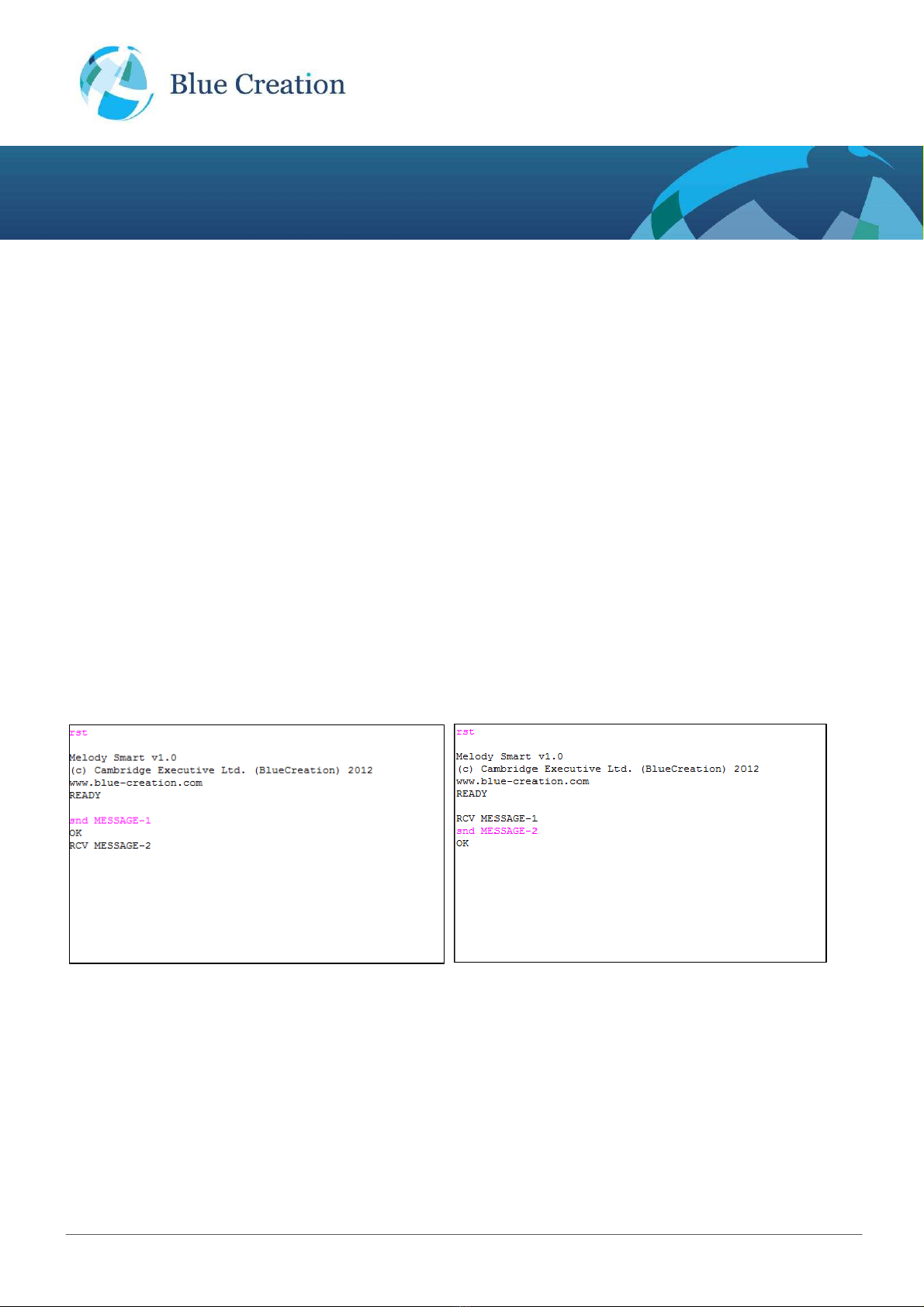Click "rst" command in left terminal box
Image resolution: width=924 pixels, height=1307 pixels.
click(78, 732)
